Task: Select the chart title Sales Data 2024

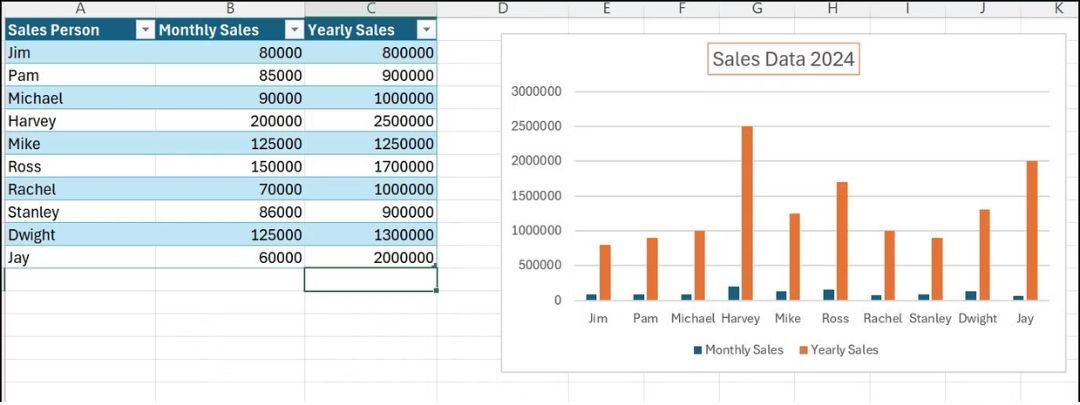Action: pyautogui.click(x=783, y=59)
